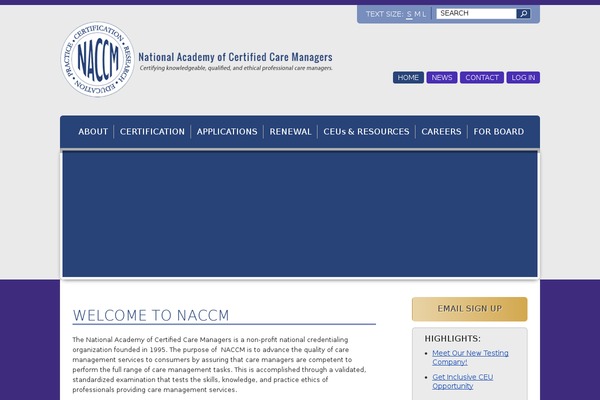Open the RENEWAL menu
Image resolution: width=600 pixels, height=400 pixels.
pyautogui.click(x=290, y=132)
